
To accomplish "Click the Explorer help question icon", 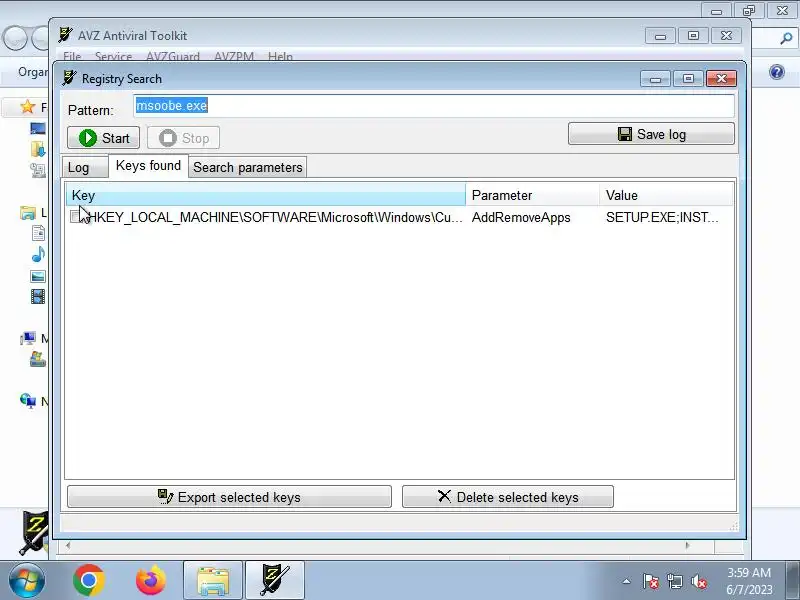I will tap(777, 72).
